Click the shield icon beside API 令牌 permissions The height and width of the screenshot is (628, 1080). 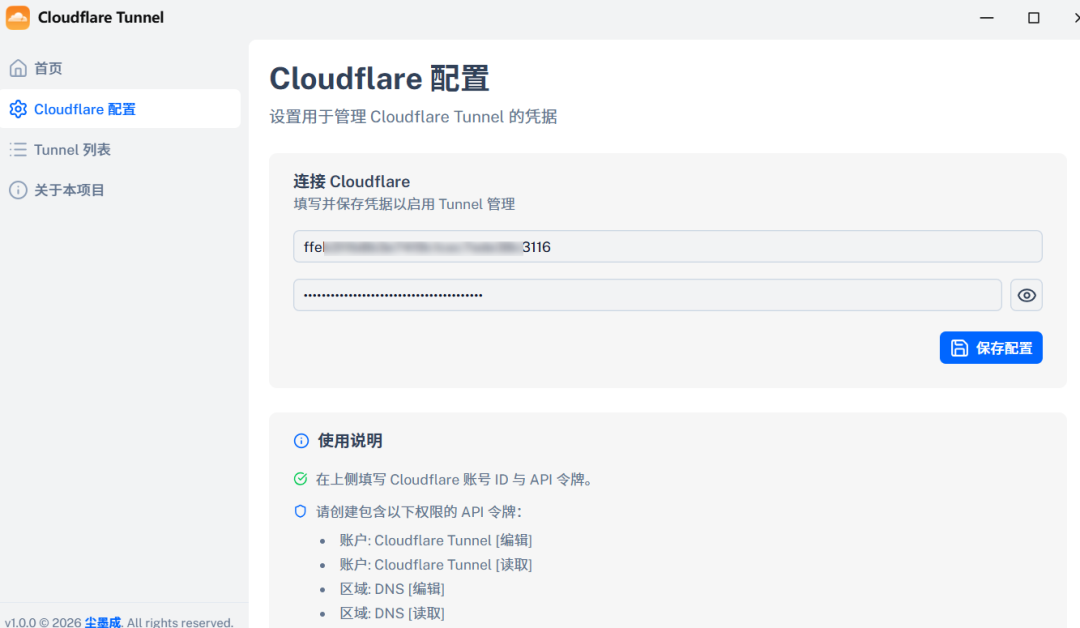click(300, 511)
